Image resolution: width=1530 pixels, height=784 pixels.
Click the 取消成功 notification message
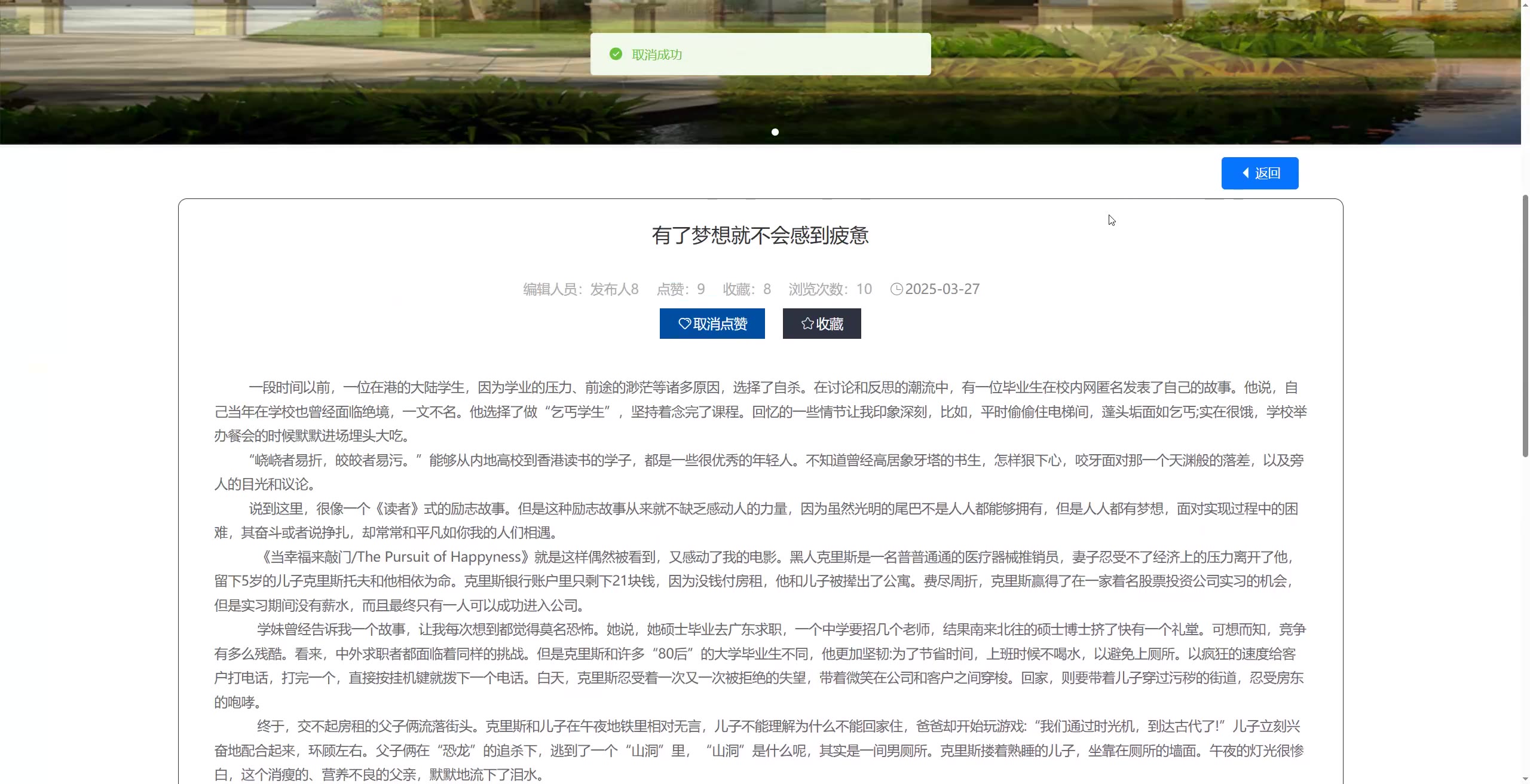pyautogui.click(x=657, y=55)
